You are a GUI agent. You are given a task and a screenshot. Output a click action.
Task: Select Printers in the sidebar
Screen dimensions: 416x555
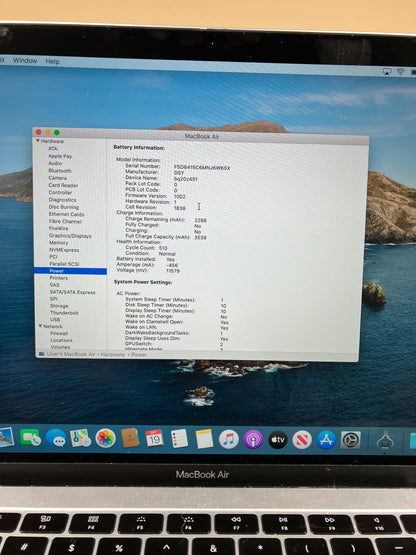[x=59, y=278]
